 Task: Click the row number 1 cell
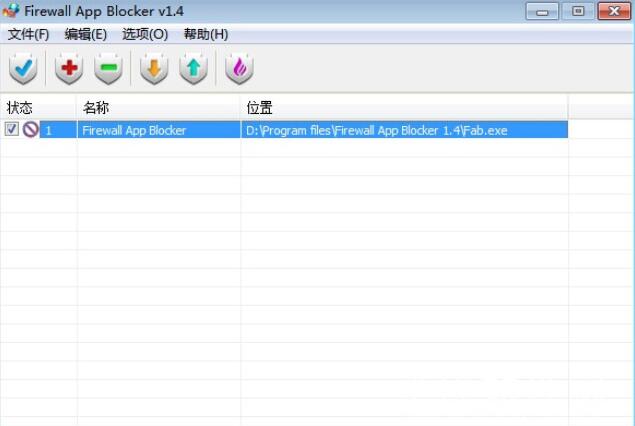49,130
